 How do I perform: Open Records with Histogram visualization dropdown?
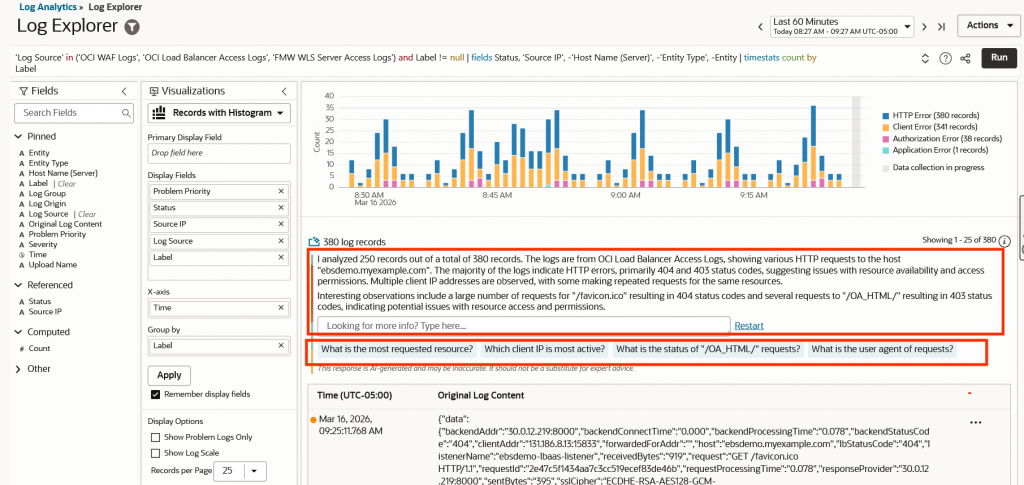[219, 113]
